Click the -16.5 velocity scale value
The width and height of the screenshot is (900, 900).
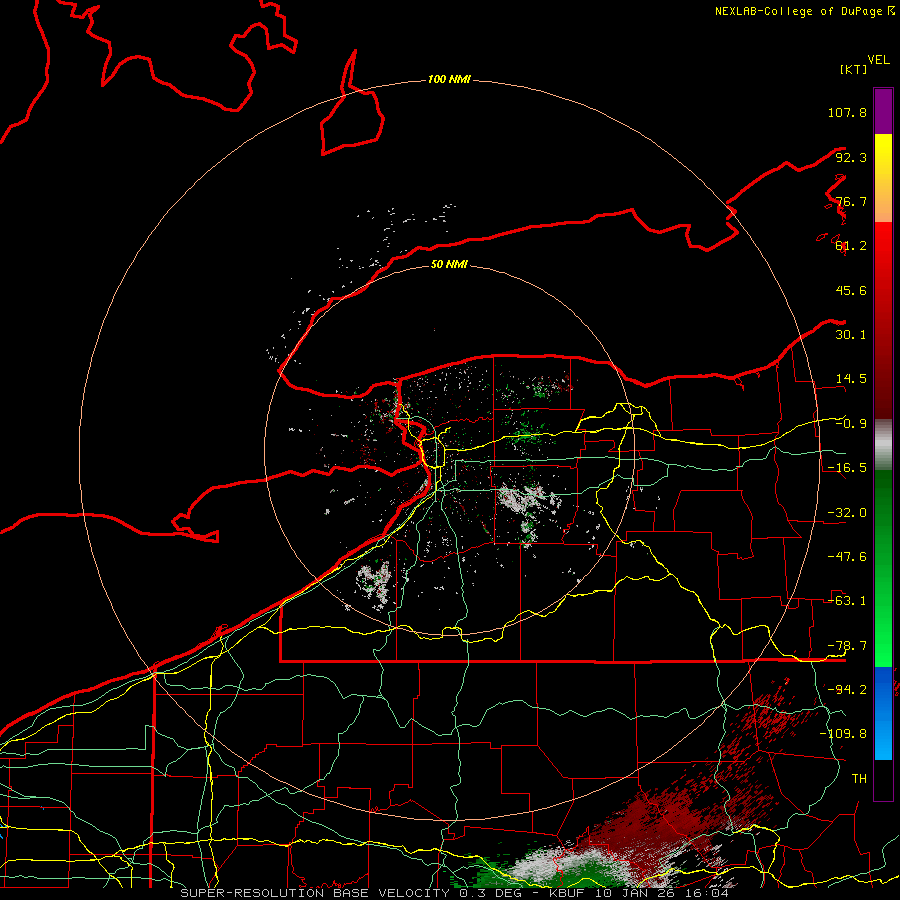point(847,468)
